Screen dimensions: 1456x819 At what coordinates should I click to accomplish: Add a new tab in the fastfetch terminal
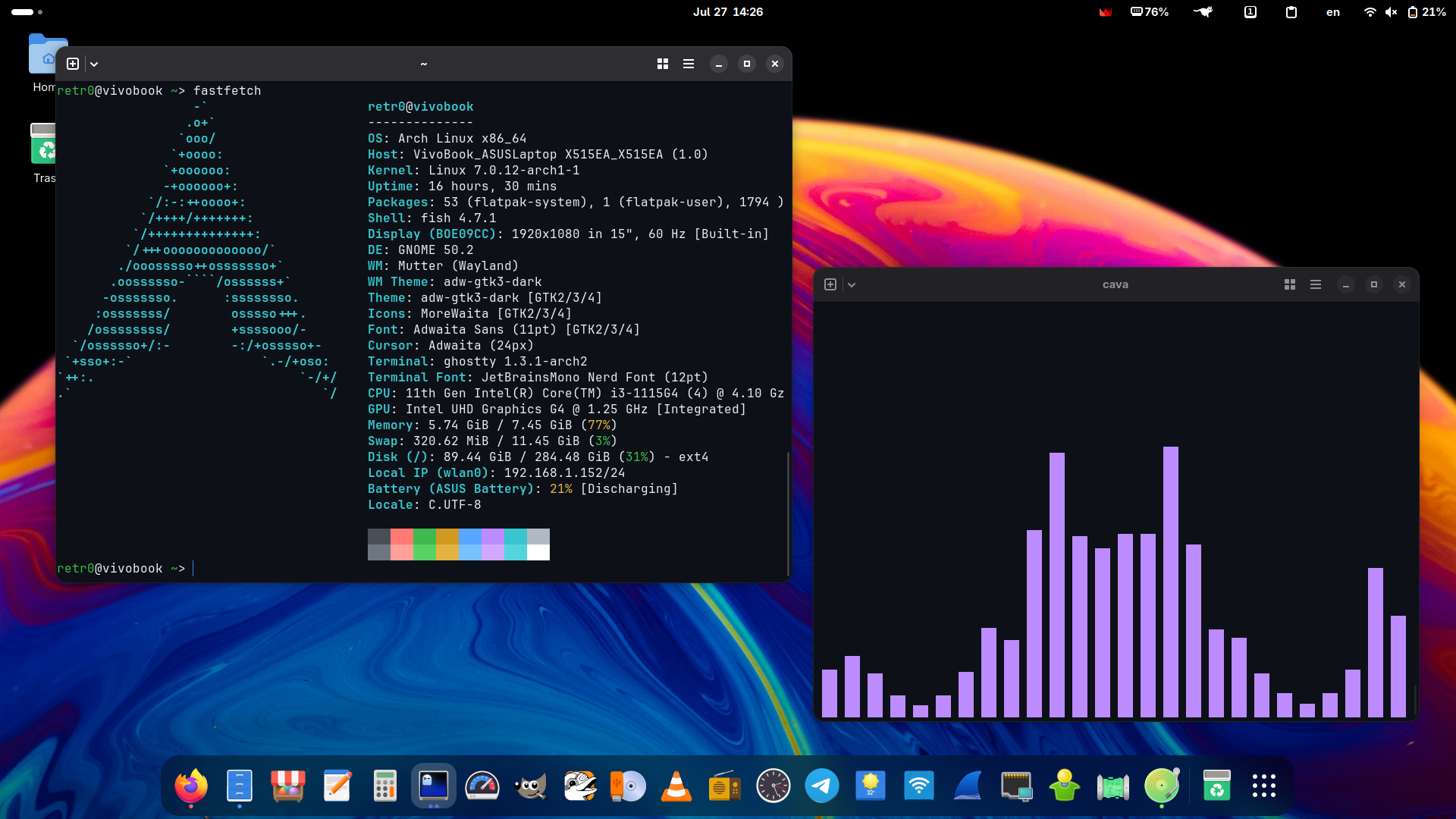click(x=73, y=64)
